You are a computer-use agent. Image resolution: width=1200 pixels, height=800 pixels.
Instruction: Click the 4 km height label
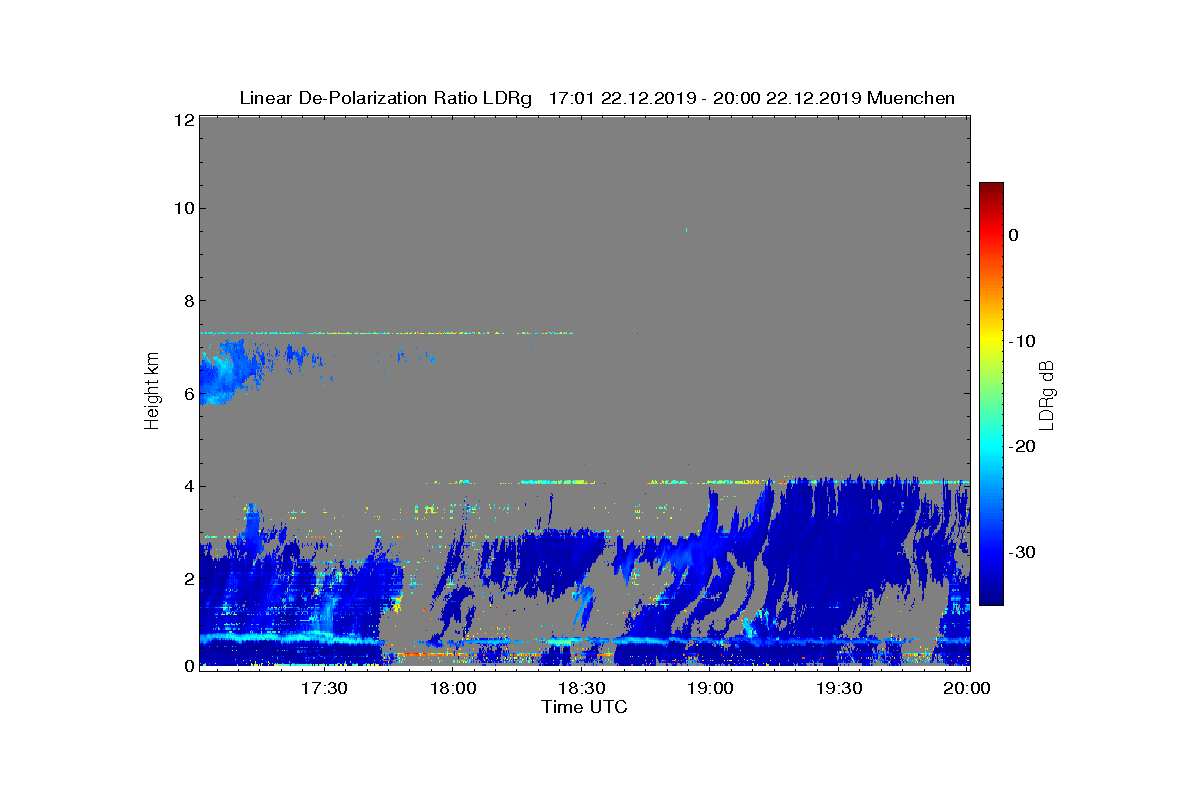coord(187,487)
